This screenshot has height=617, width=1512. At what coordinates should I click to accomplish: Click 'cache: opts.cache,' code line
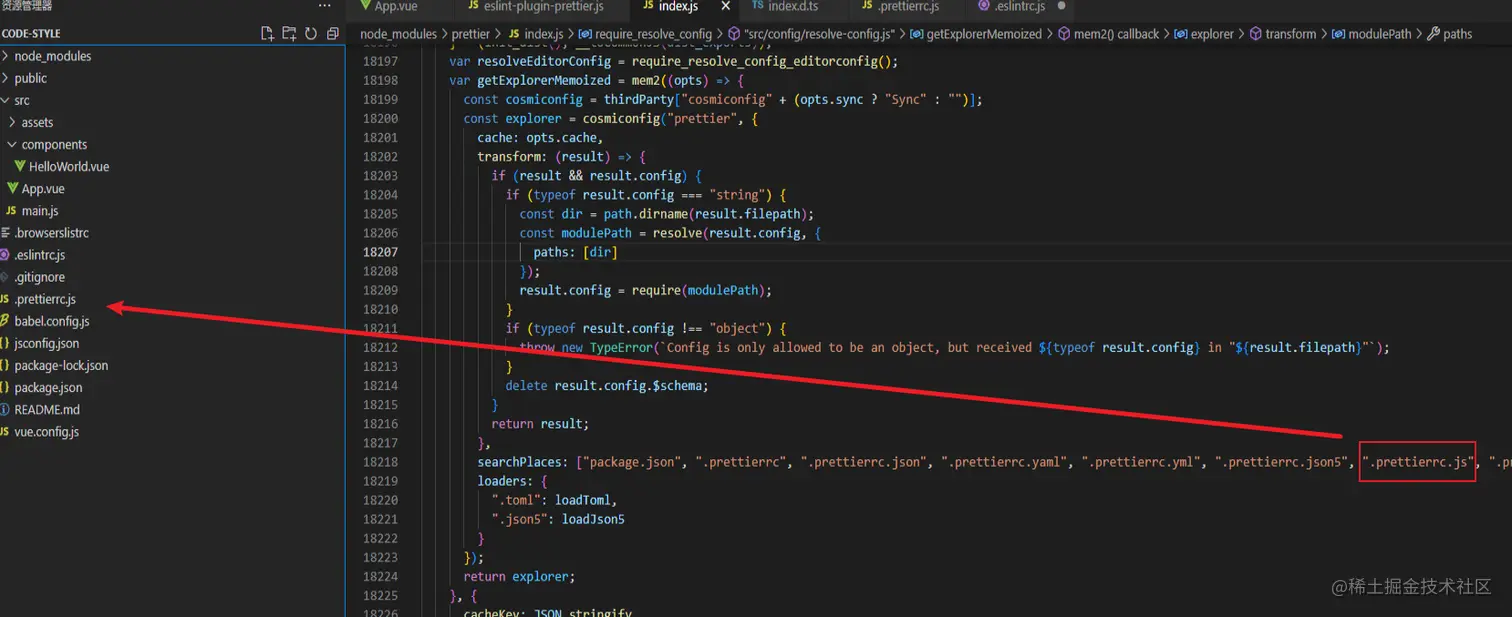pos(540,138)
